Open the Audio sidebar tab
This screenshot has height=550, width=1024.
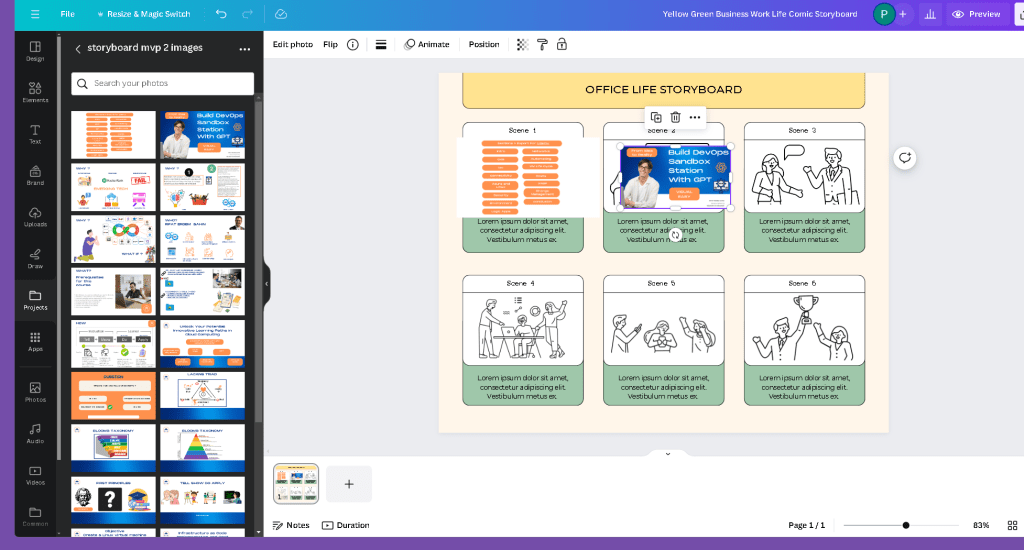point(35,433)
